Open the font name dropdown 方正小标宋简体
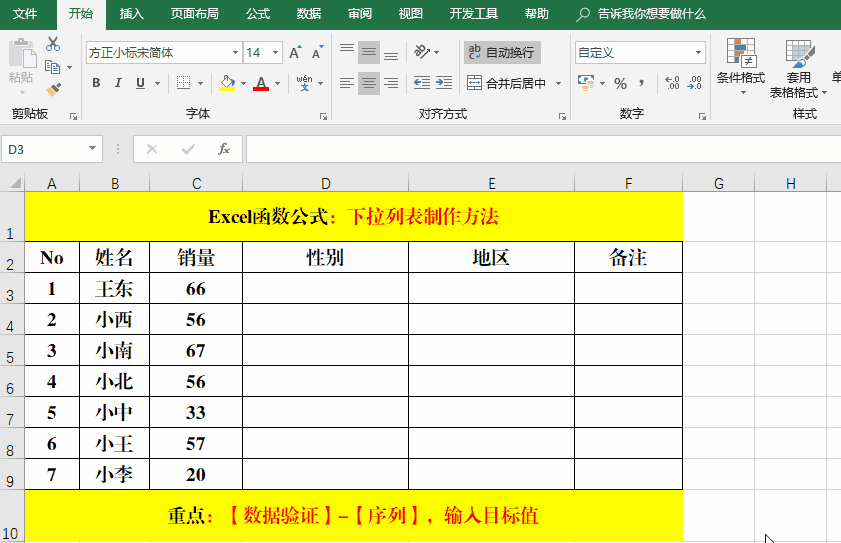This screenshot has height=543, width=841. 235,53
